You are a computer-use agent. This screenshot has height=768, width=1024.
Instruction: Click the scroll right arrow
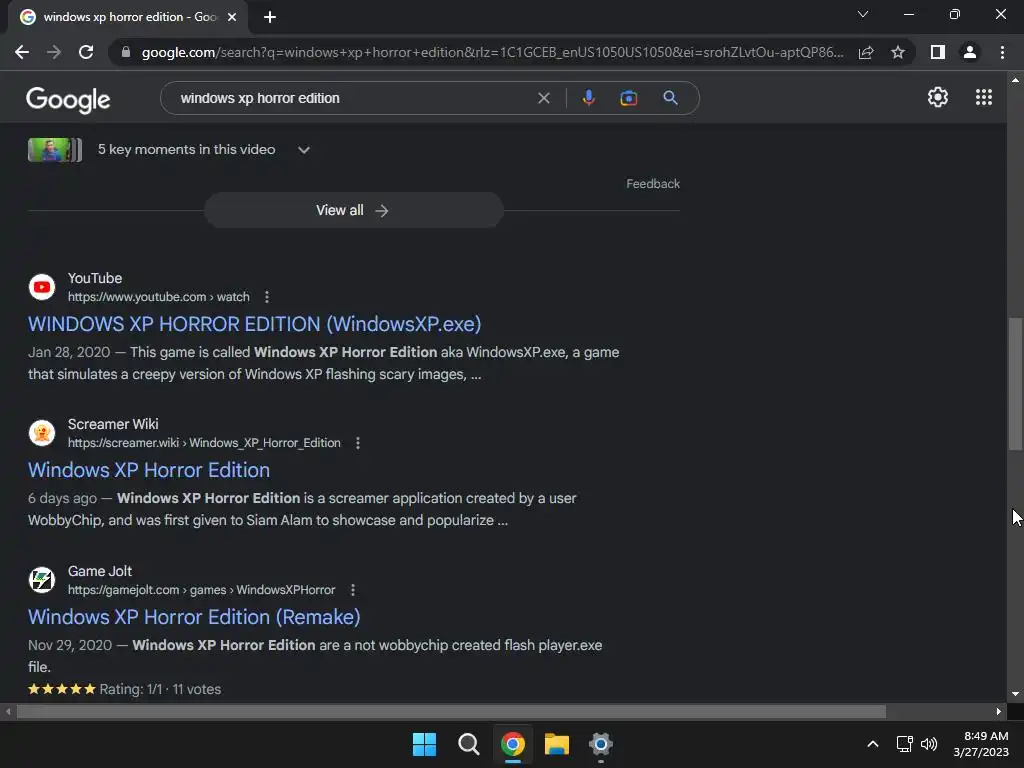999,712
